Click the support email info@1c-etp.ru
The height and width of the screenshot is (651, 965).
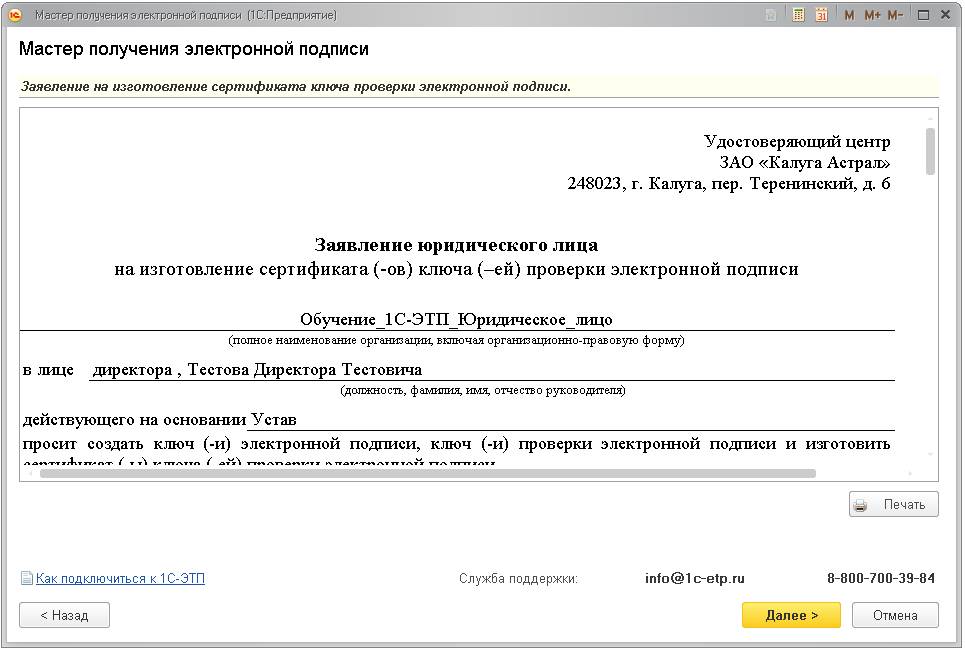coord(695,578)
